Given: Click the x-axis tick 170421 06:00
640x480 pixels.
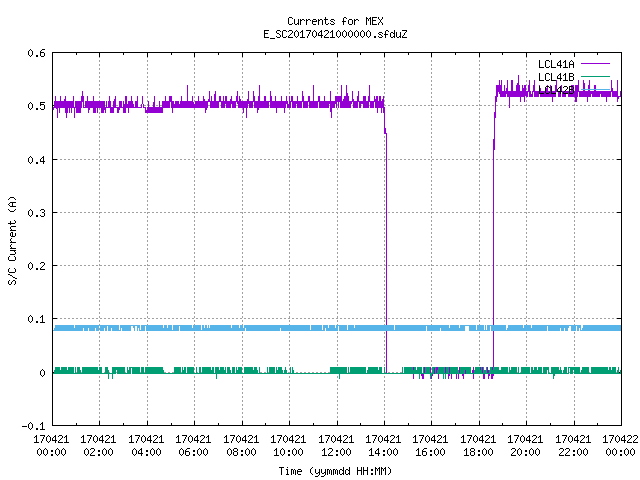Looking at the screenshot, I should coord(193,446).
